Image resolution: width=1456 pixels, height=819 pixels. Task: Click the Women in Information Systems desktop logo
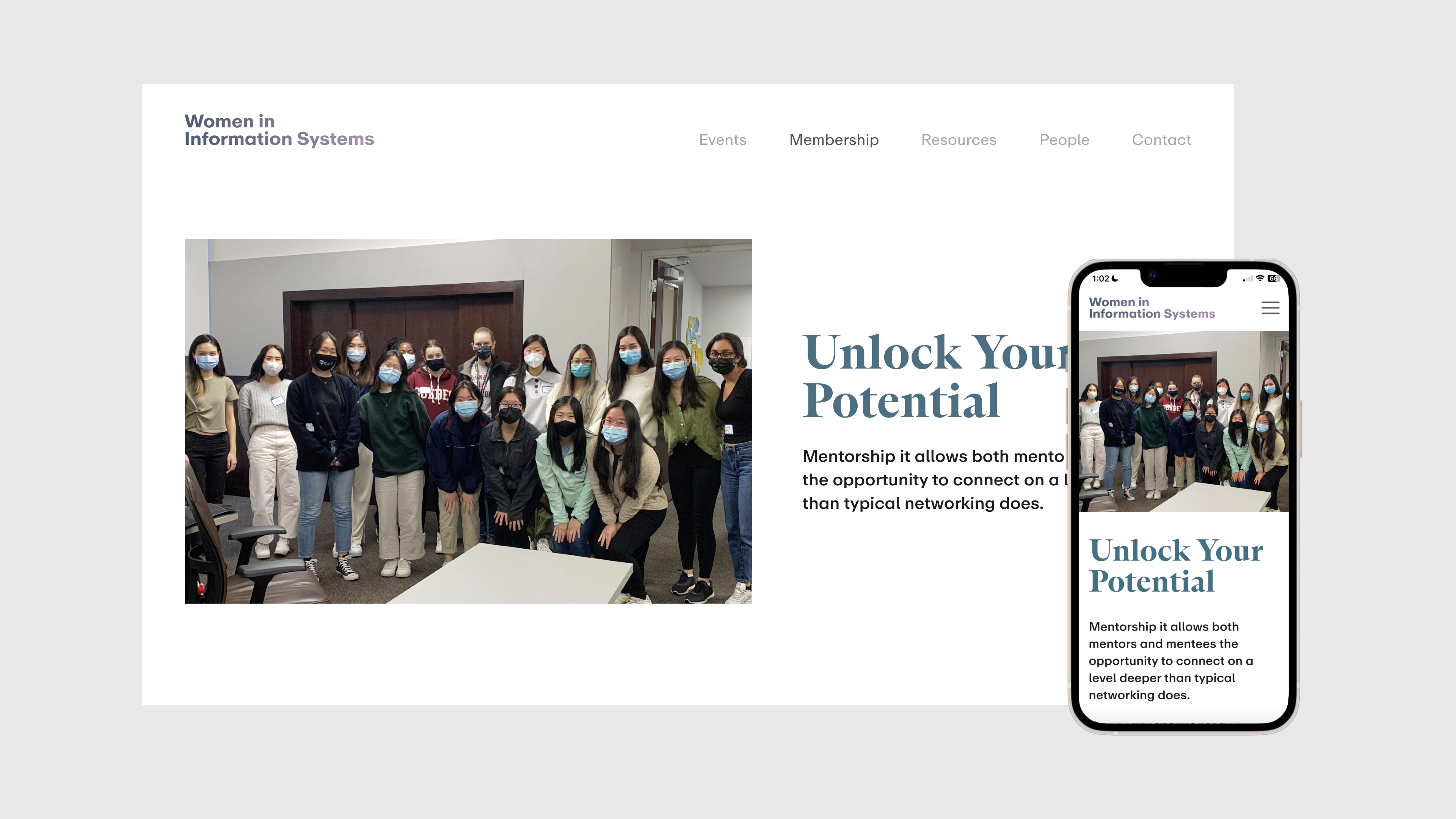279,130
